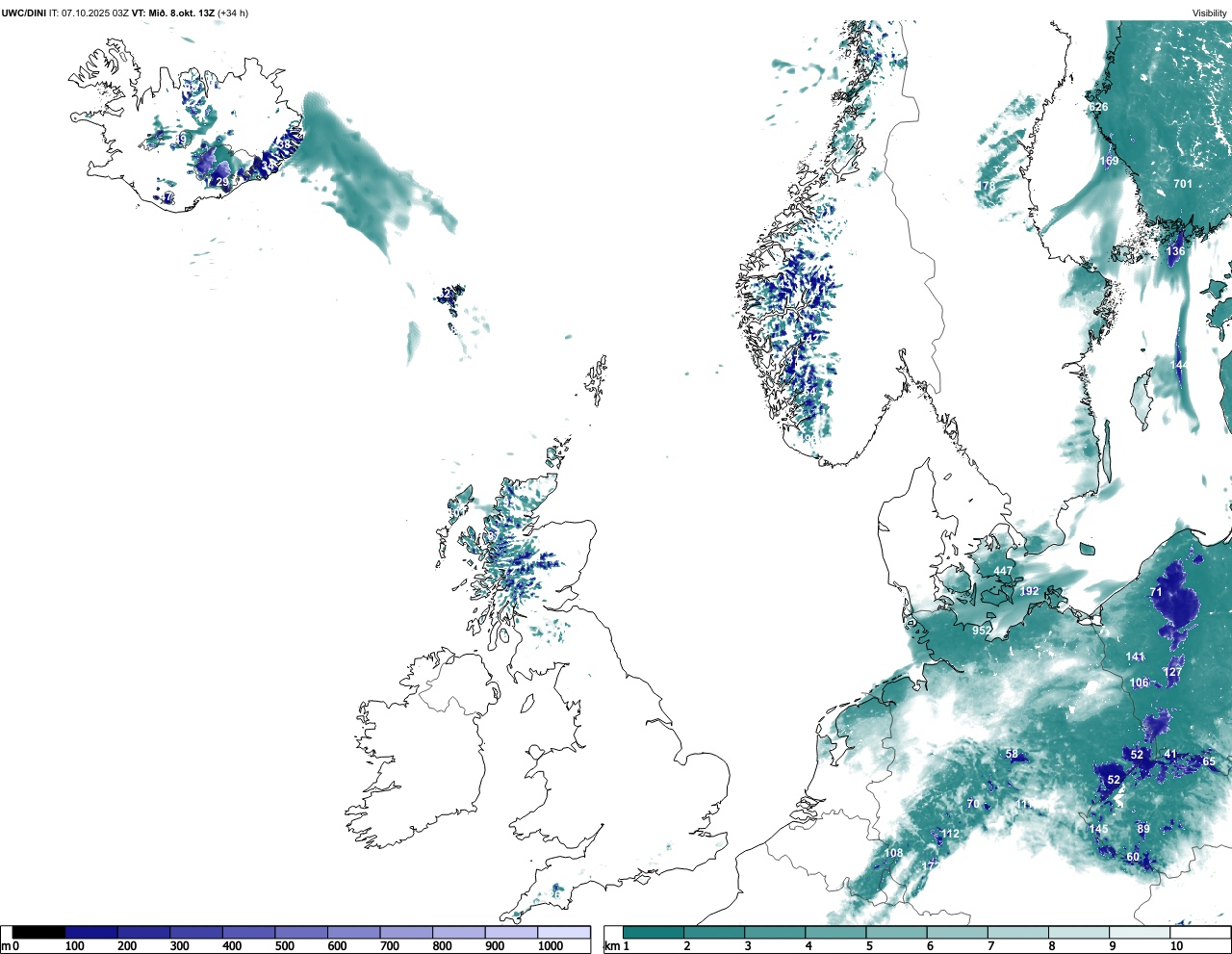Click the '112' visibility value on the map
This screenshot has height=954, width=1232.
click(951, 834)
